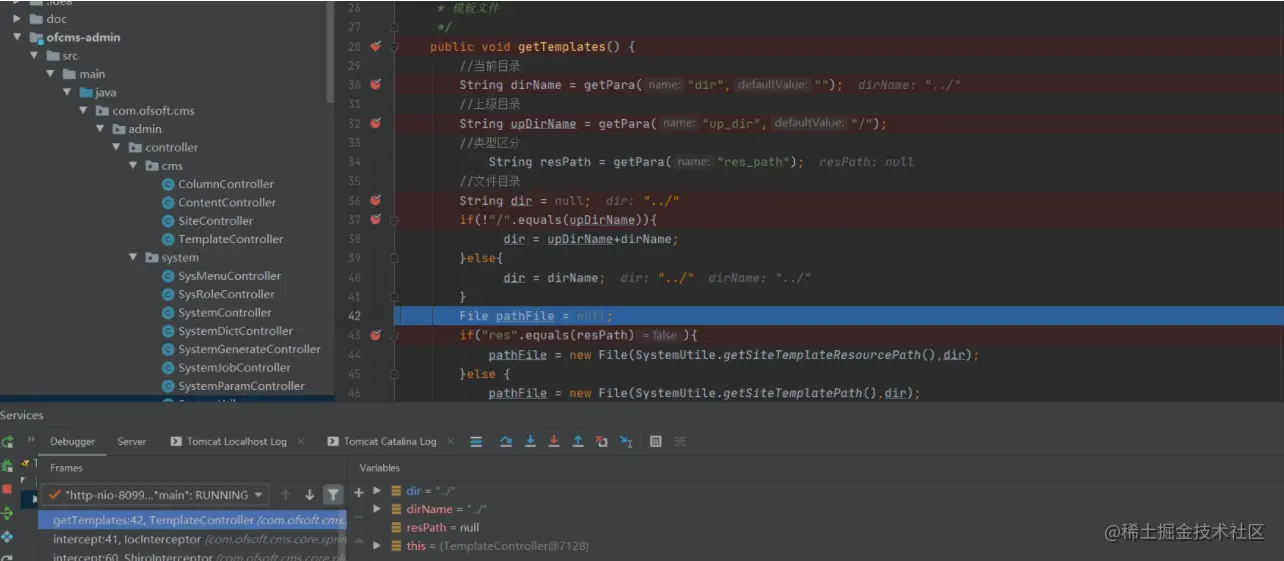Click the next frame down arrow
1284x561 pixels.
coord(309,495)
